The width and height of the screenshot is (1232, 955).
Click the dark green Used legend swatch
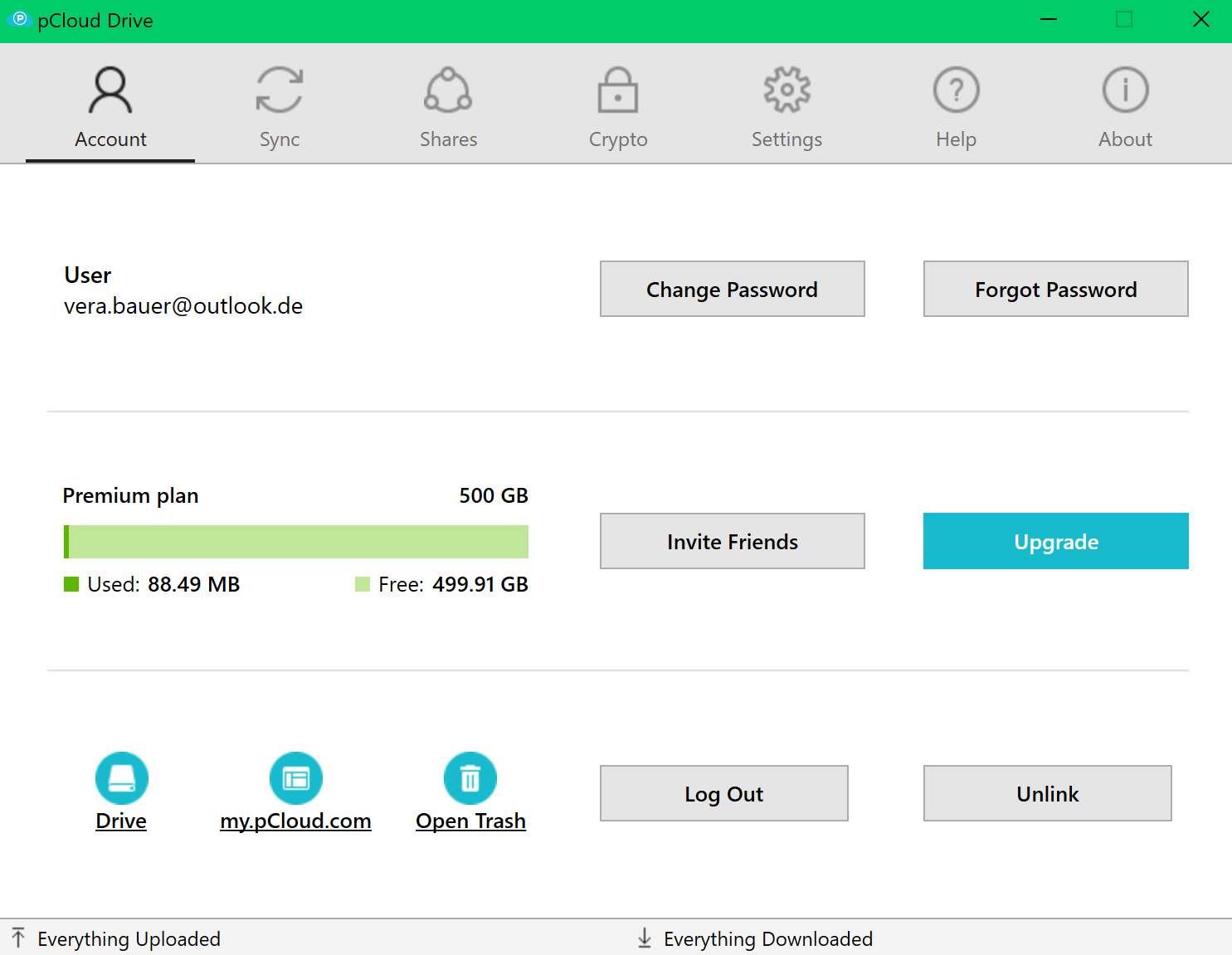(71, 584)
